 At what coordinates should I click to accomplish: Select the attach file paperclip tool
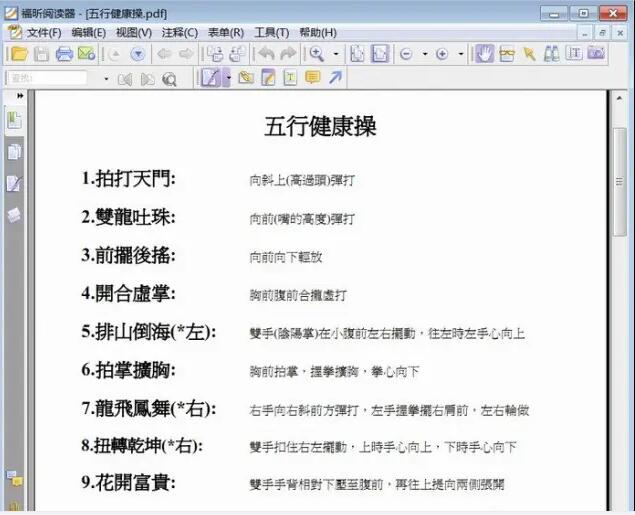(x=245, y=77)
